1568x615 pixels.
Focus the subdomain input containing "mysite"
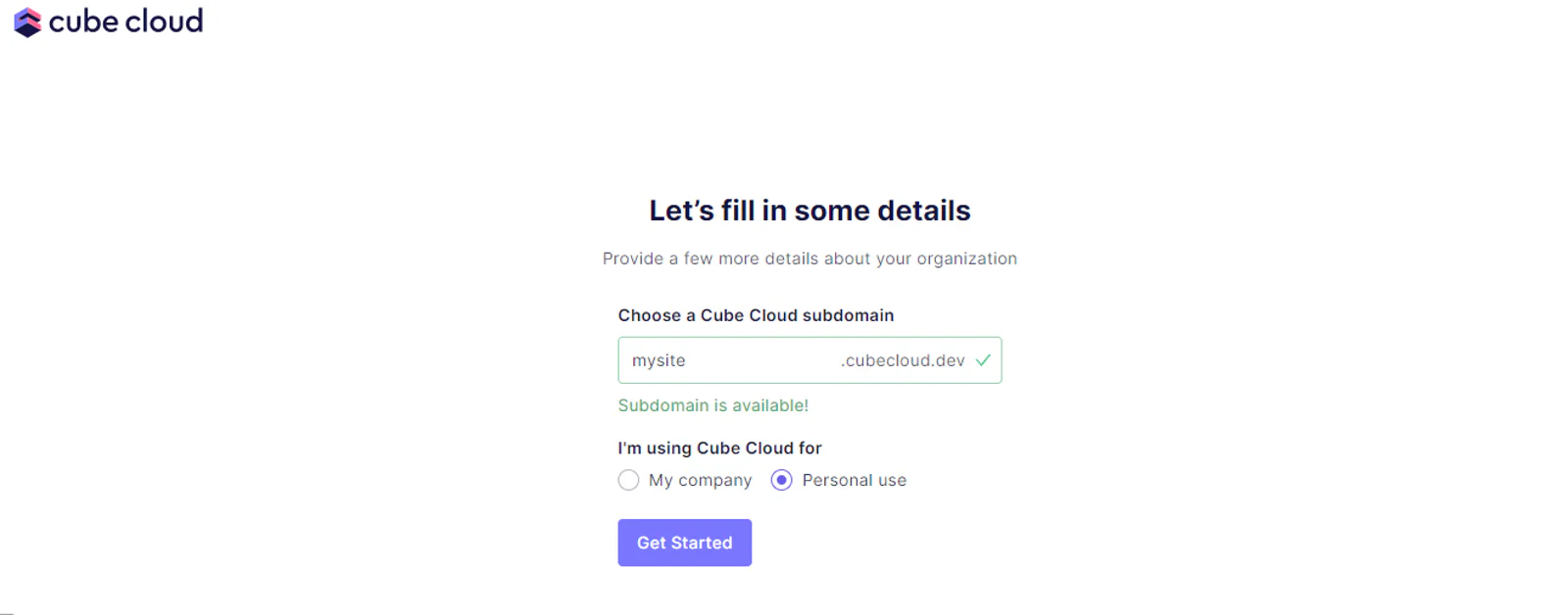click(x=809, y=360)
